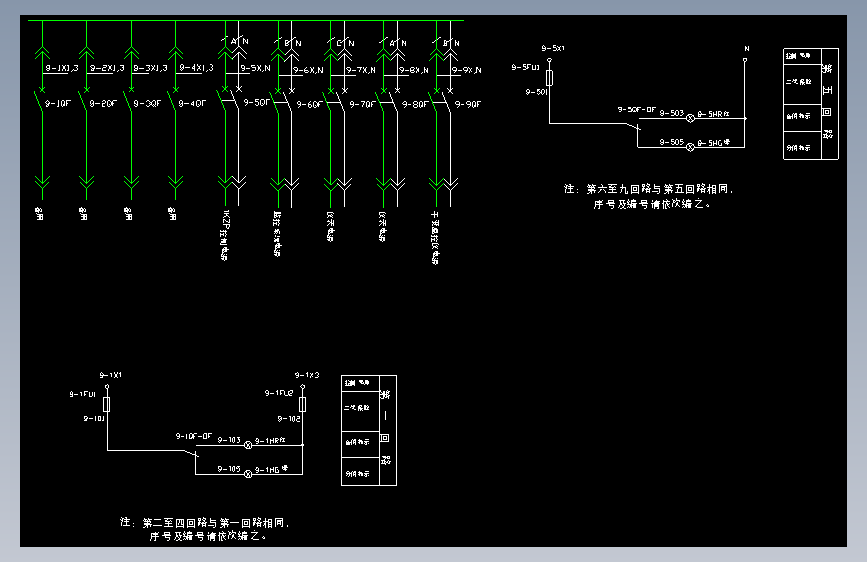Select the '9-9QF' breaker label
The image size is (867, 562).
(468, 104)
